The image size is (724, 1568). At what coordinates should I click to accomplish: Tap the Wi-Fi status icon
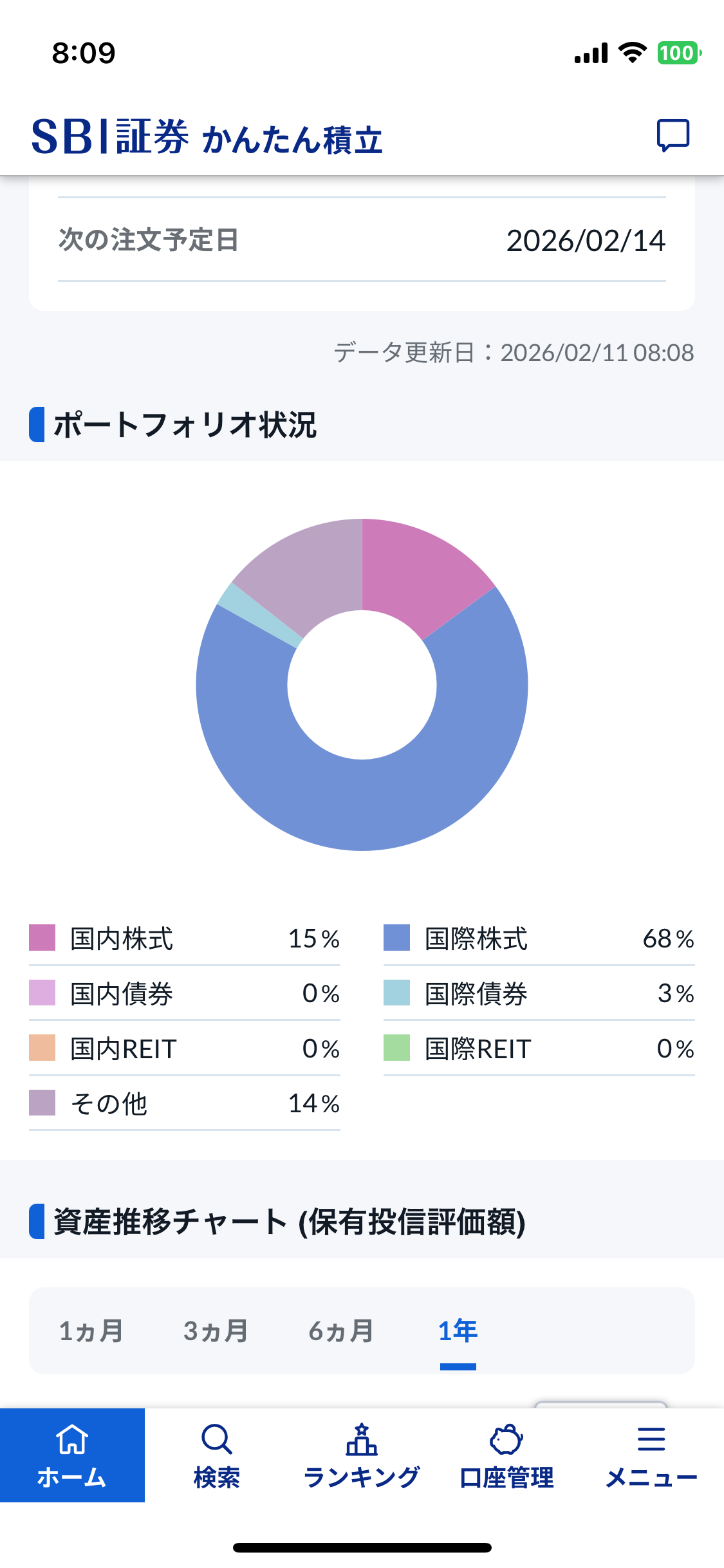tap(633, 53)
